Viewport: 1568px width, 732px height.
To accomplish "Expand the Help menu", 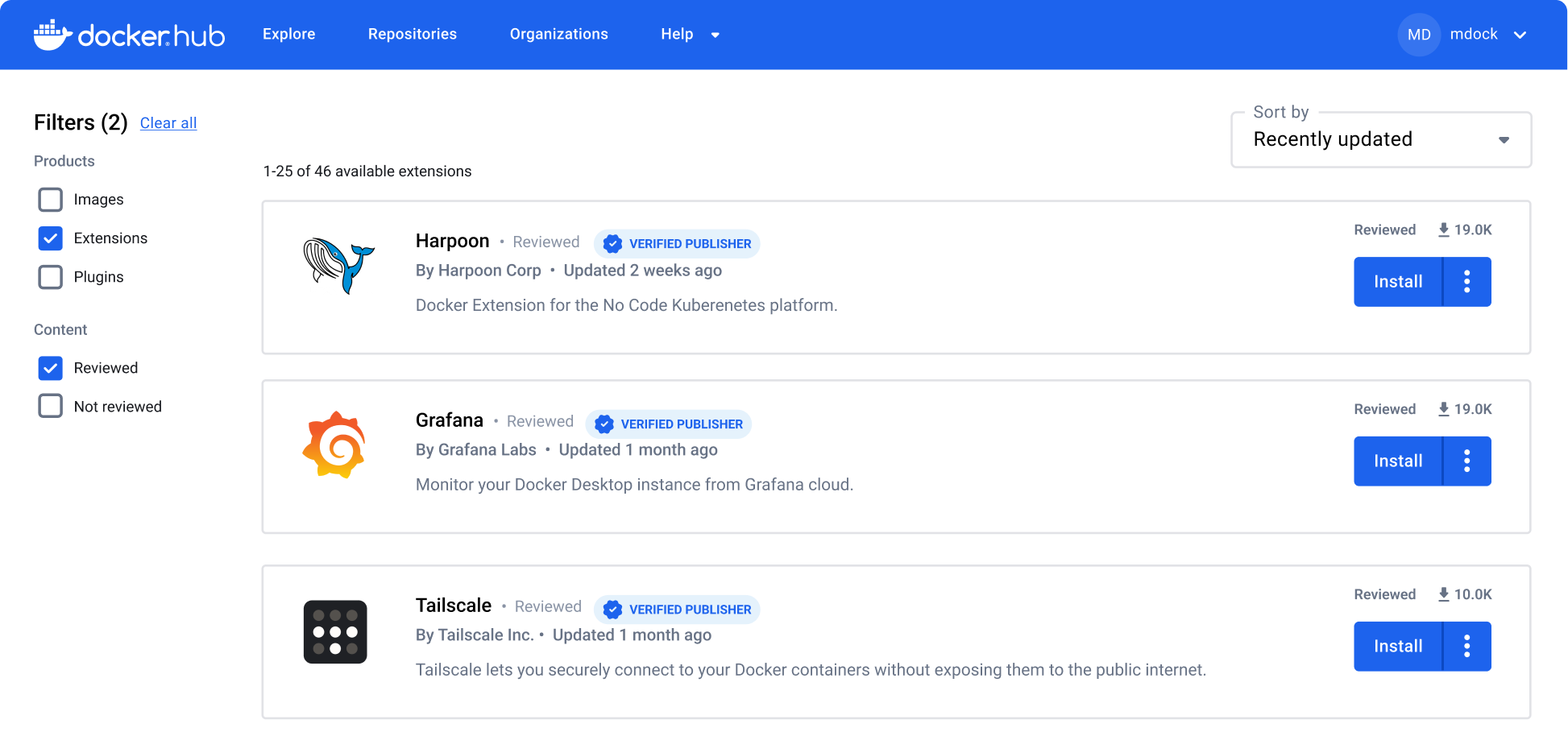I will click(689, 34).
